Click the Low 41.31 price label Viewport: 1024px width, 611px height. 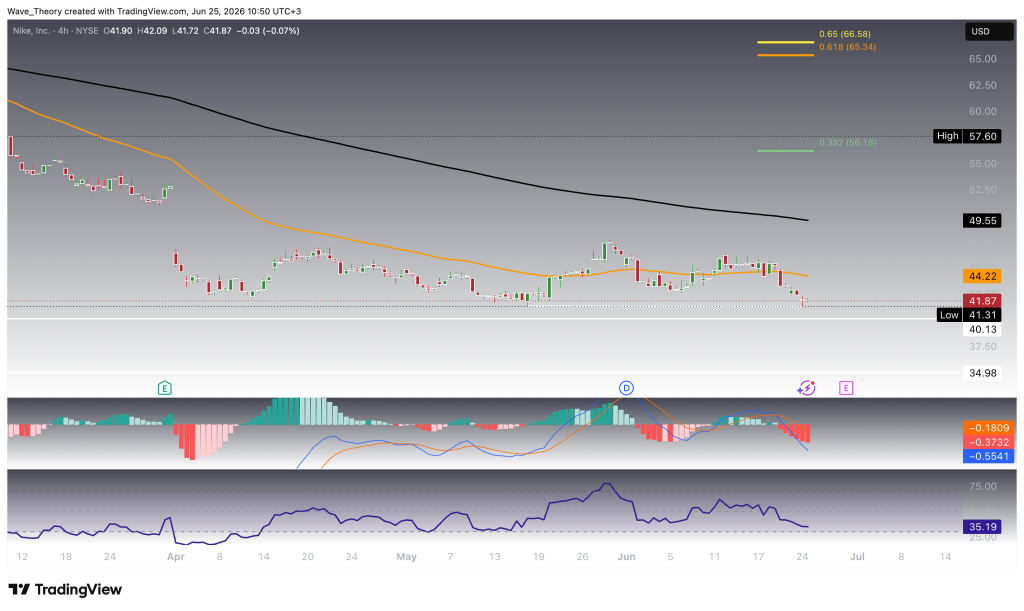pos(968,315)
